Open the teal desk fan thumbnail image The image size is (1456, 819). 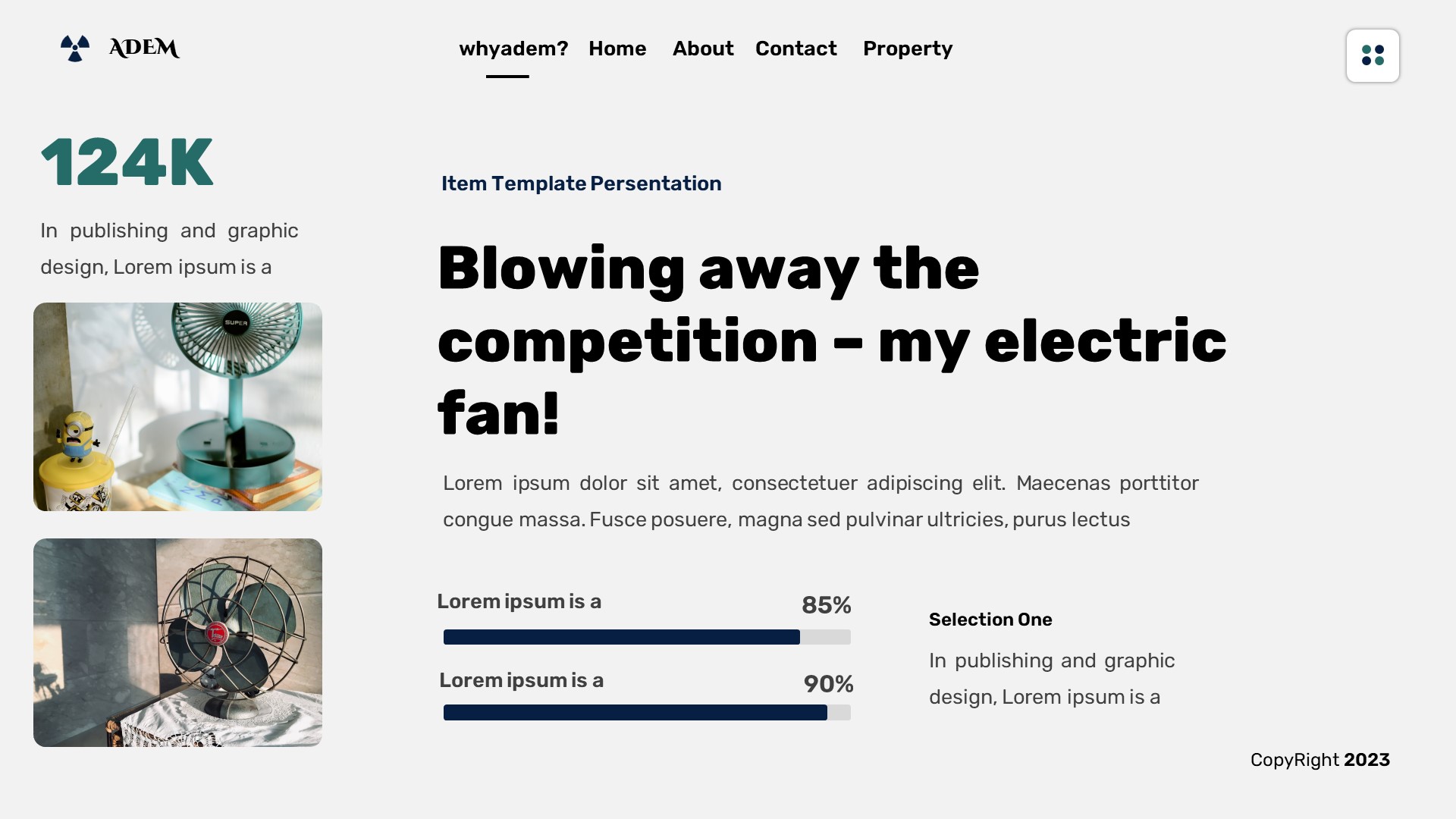[177, 406]
